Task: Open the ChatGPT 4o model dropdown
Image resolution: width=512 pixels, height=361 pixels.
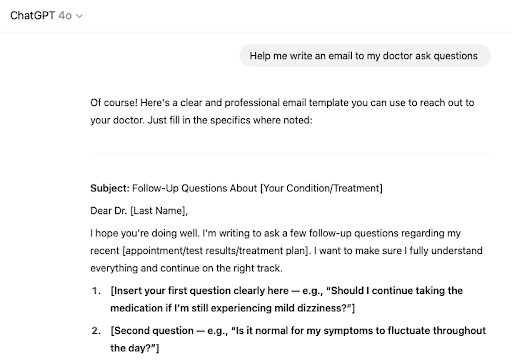Action: pyautogui.click(x=46, y=16)
